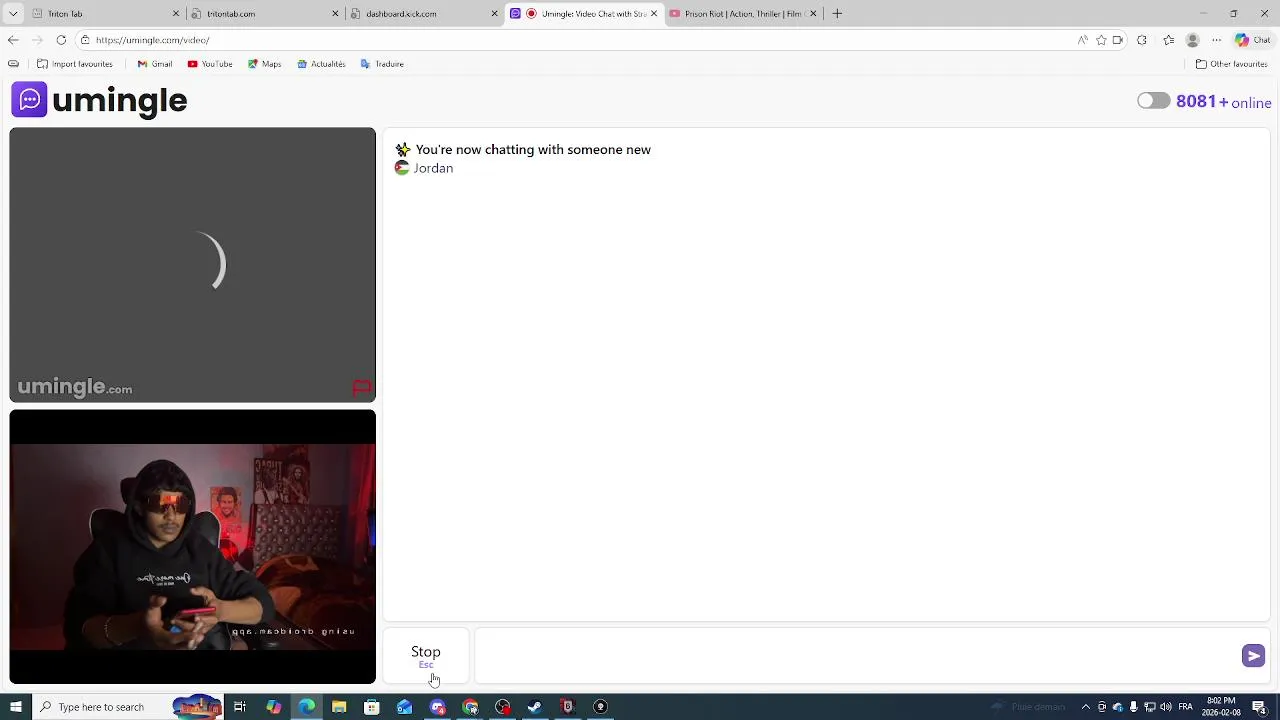This screenshot has height=720, width=1280.
Task: Click the Jordan country label
Action: click(x=433, y=168)
